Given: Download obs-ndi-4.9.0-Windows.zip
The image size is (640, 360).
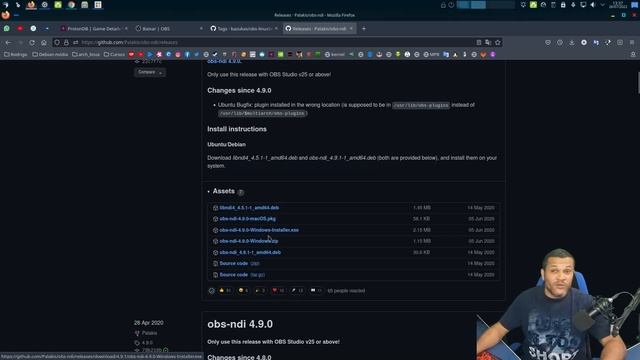Looking at the screenshot, I should pos(249,241).
